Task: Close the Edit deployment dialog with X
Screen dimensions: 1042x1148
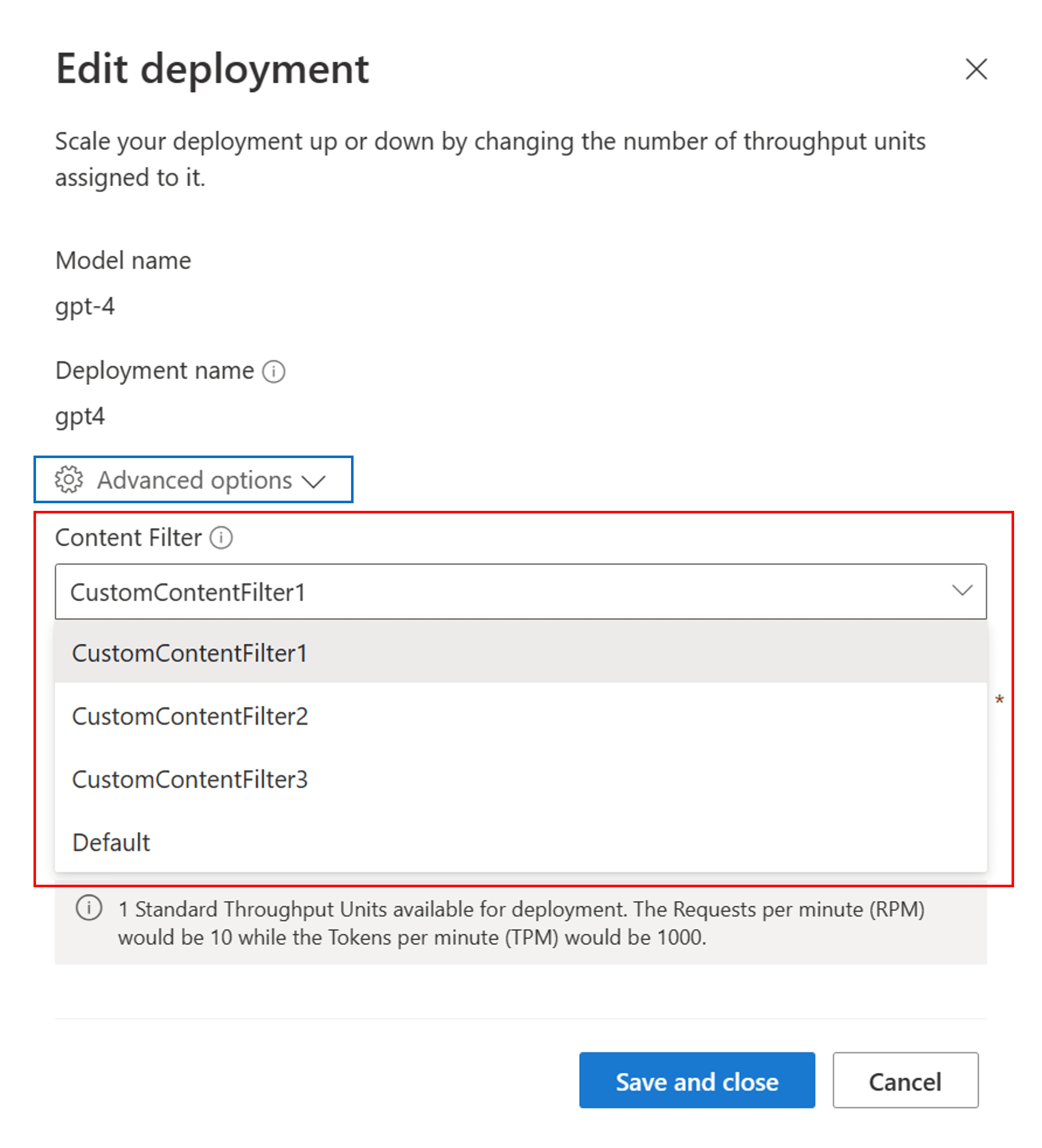Action: [x=976, y=69]
